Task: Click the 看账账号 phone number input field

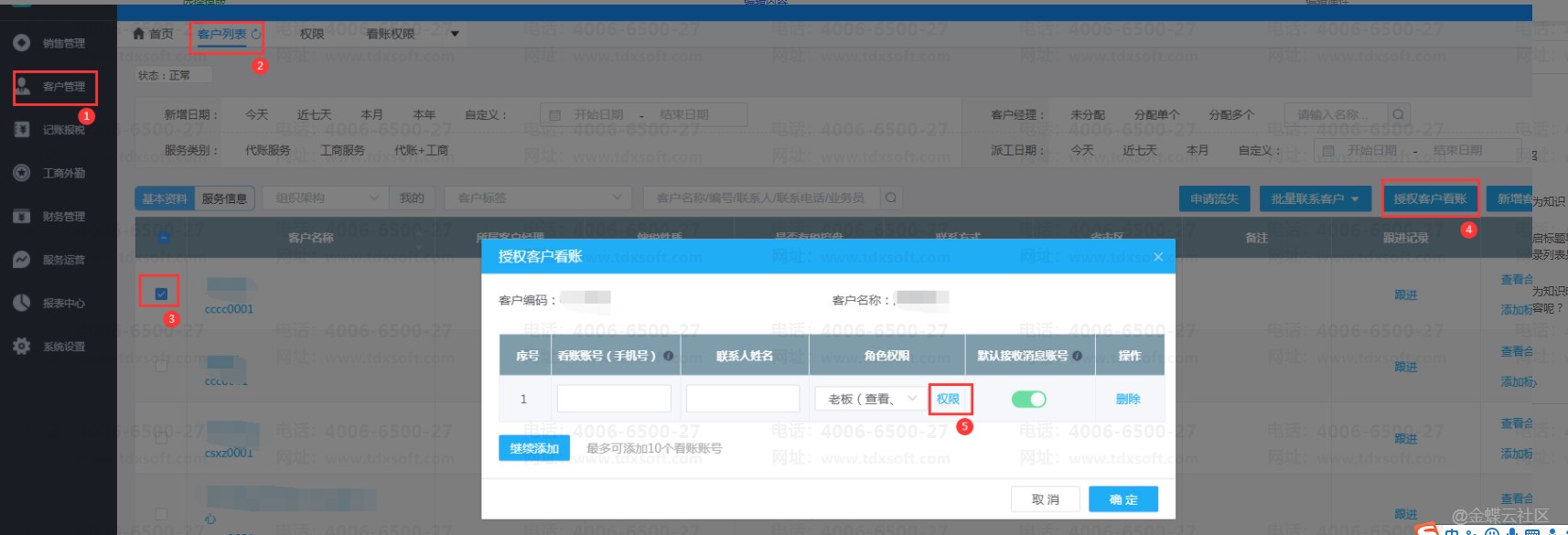Action: [x=614, y=399]
